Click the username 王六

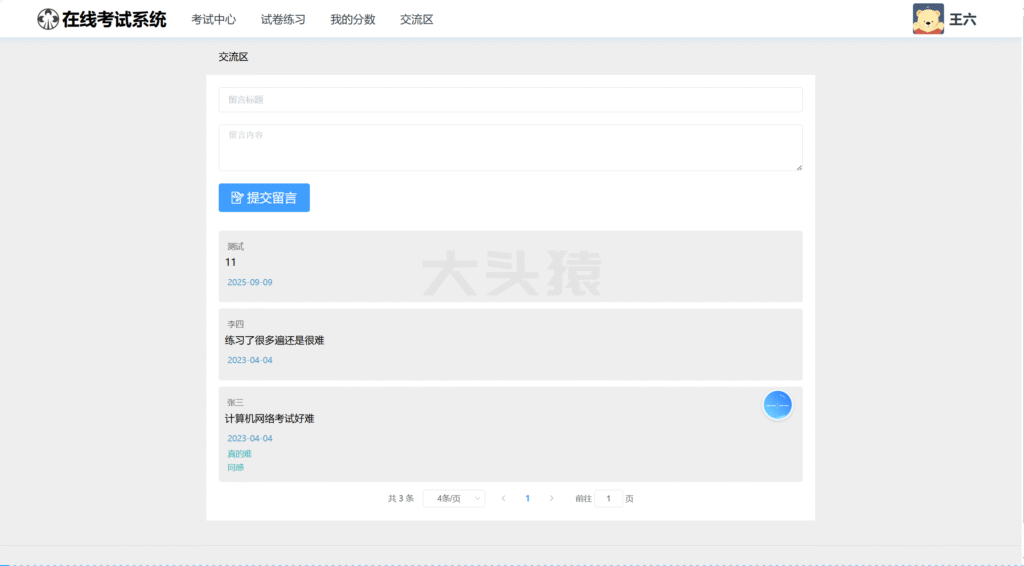pos(963,20)
